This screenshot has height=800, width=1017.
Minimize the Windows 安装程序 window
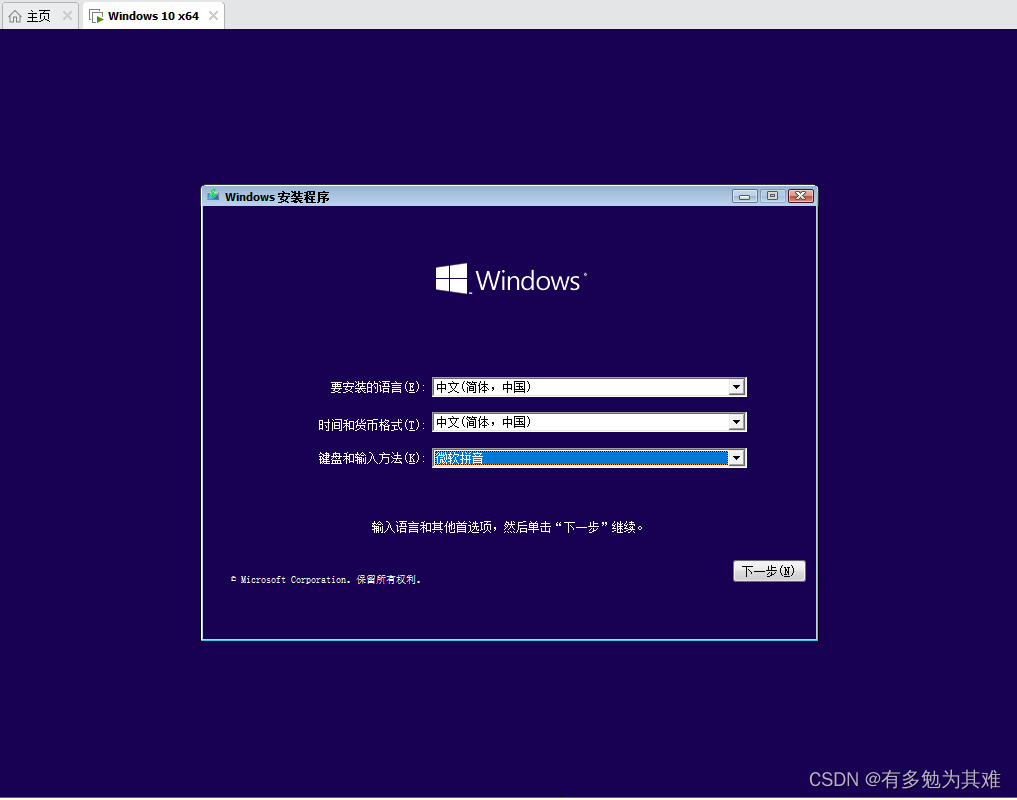(745, 196)
